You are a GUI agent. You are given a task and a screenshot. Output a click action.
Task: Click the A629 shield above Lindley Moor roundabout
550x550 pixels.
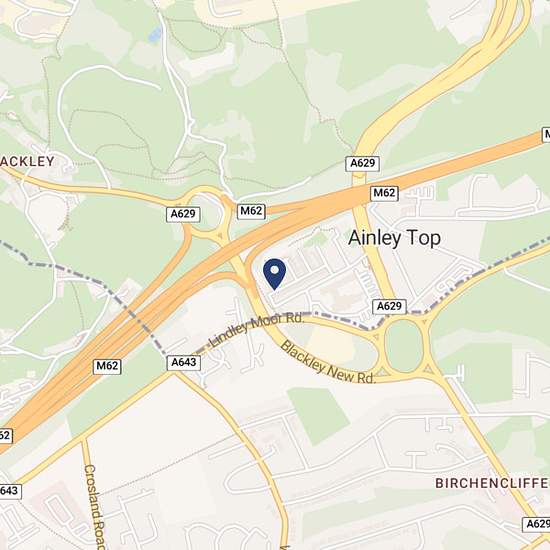pyautogui.click(x=389, y=307)
